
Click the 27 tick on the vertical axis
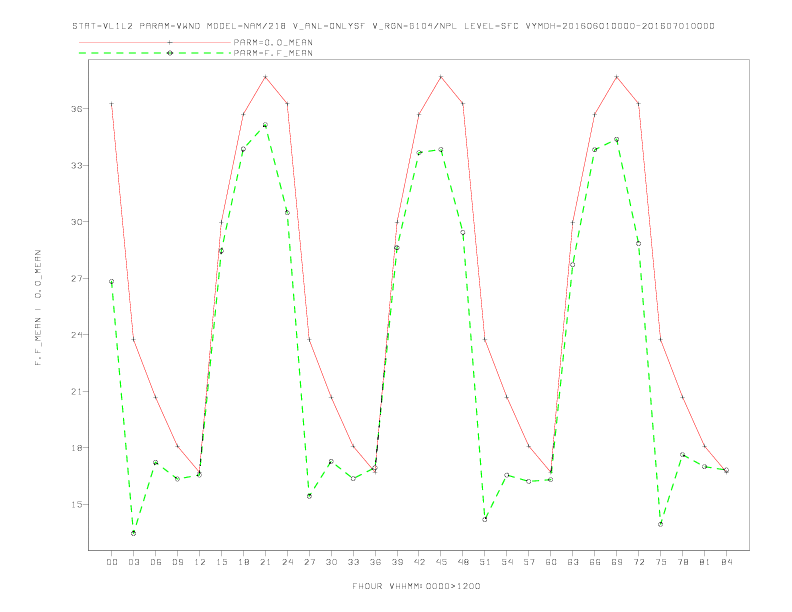(77, 279)
